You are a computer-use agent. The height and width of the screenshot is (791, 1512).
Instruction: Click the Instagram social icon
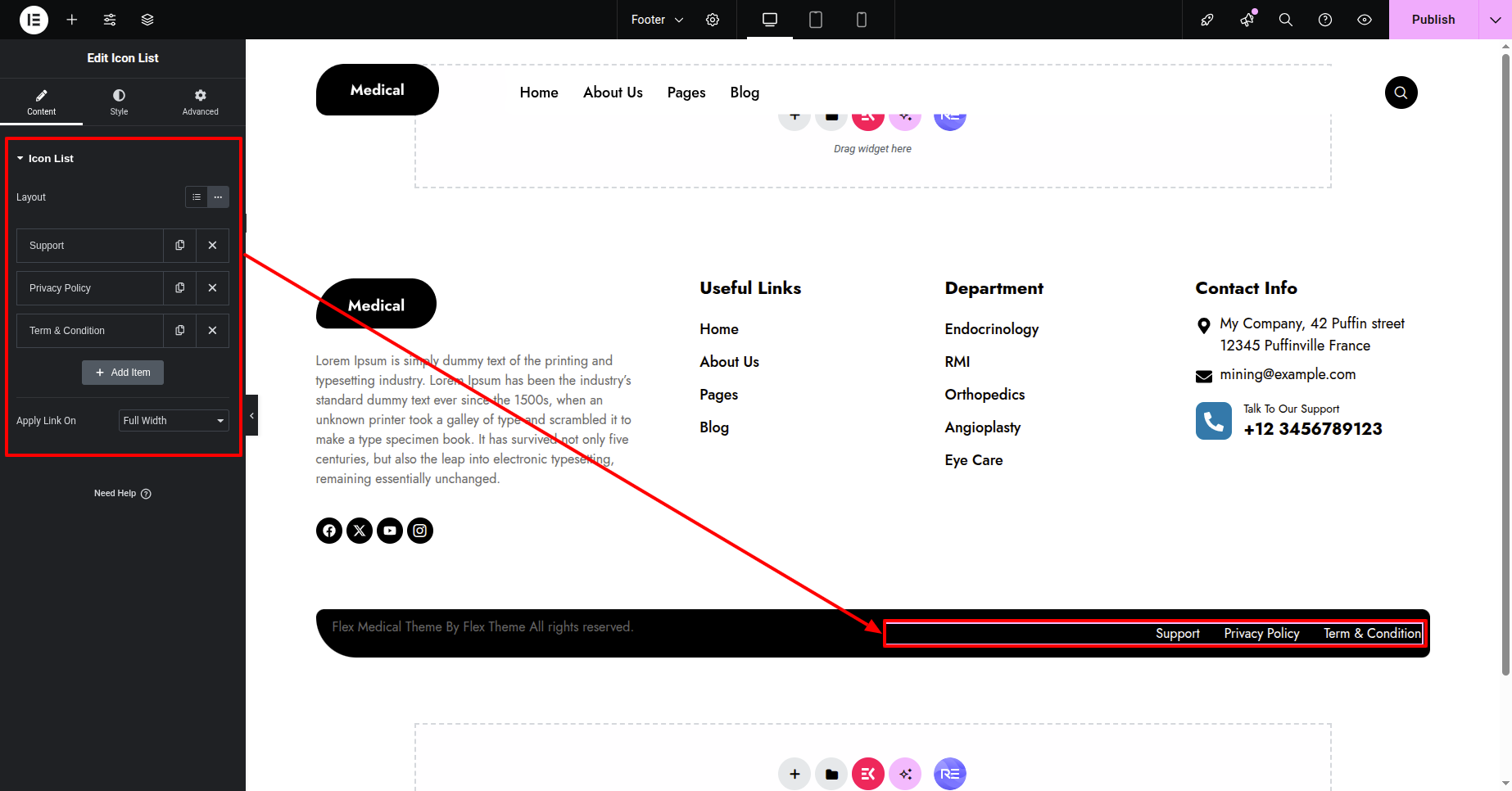(420, 531)
